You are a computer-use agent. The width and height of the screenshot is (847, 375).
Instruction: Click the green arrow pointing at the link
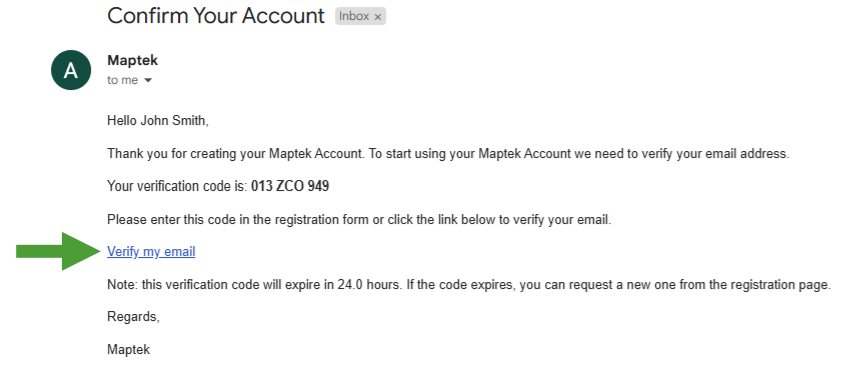[x=58, y=251]
